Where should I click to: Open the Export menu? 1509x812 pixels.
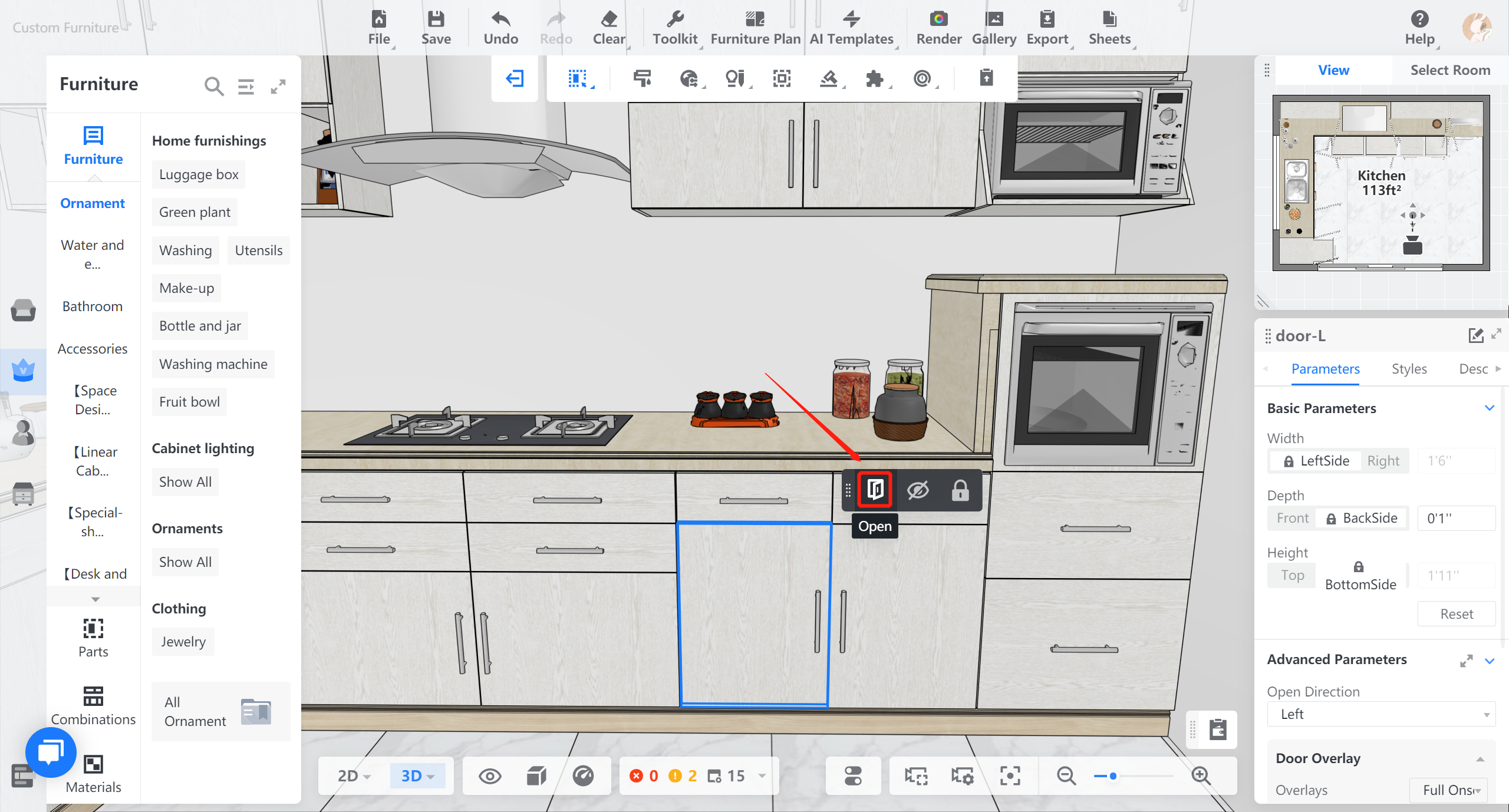1047,28
